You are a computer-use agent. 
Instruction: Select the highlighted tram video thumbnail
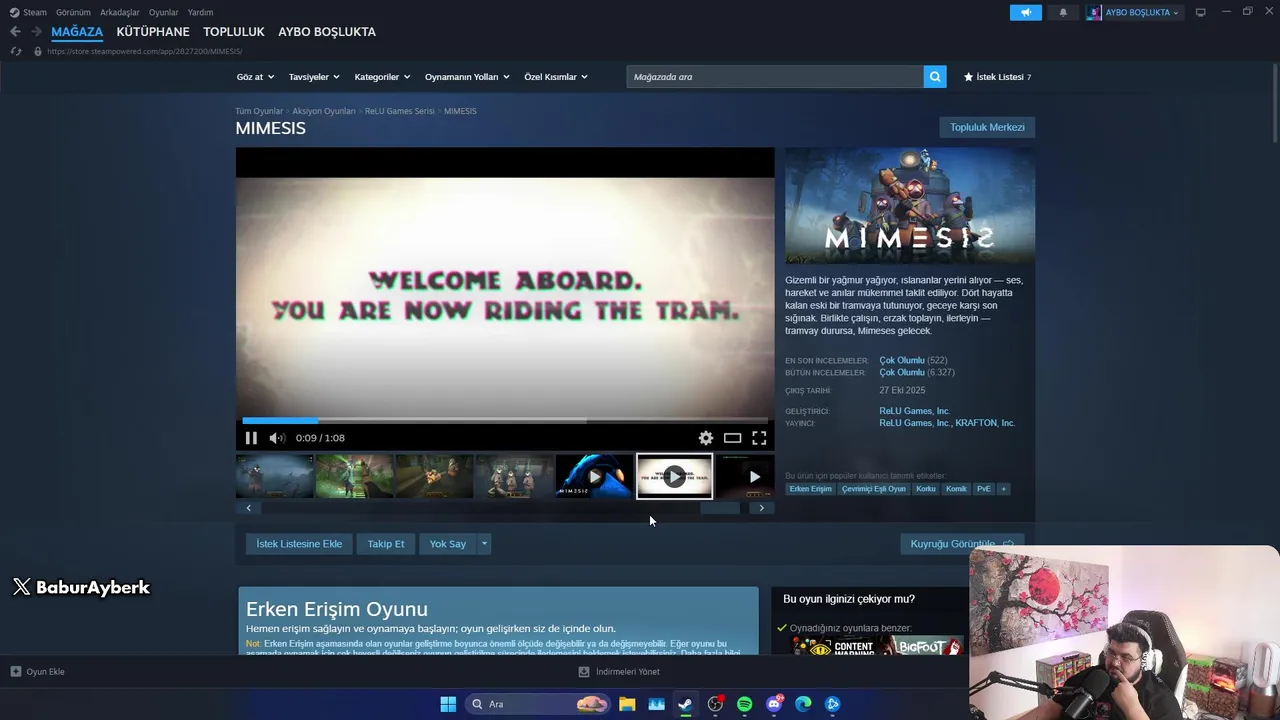(x=675, y=477)
